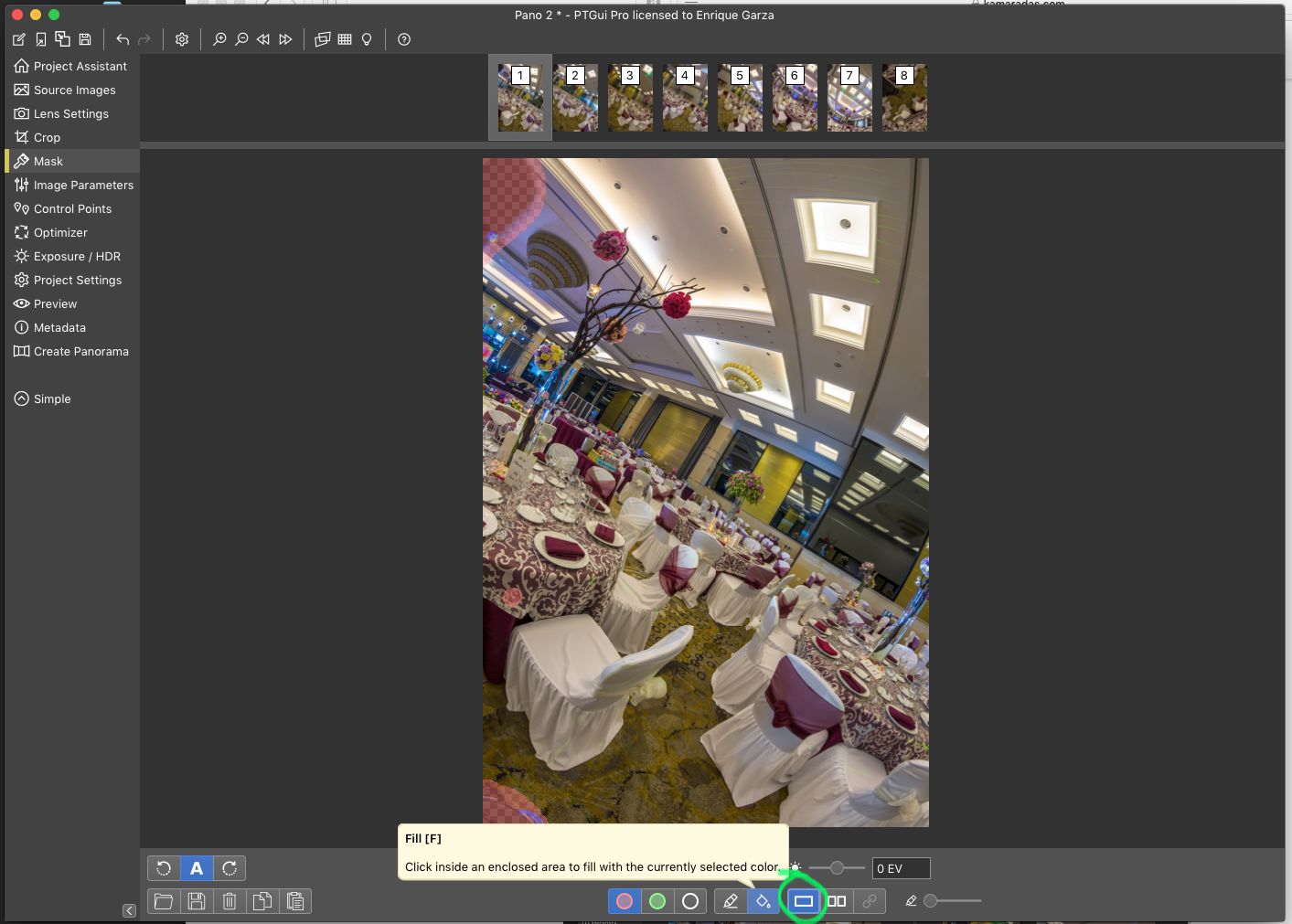Click the undo arrow in toolbar
This screenshot has height=924, width=1292.
123,39
